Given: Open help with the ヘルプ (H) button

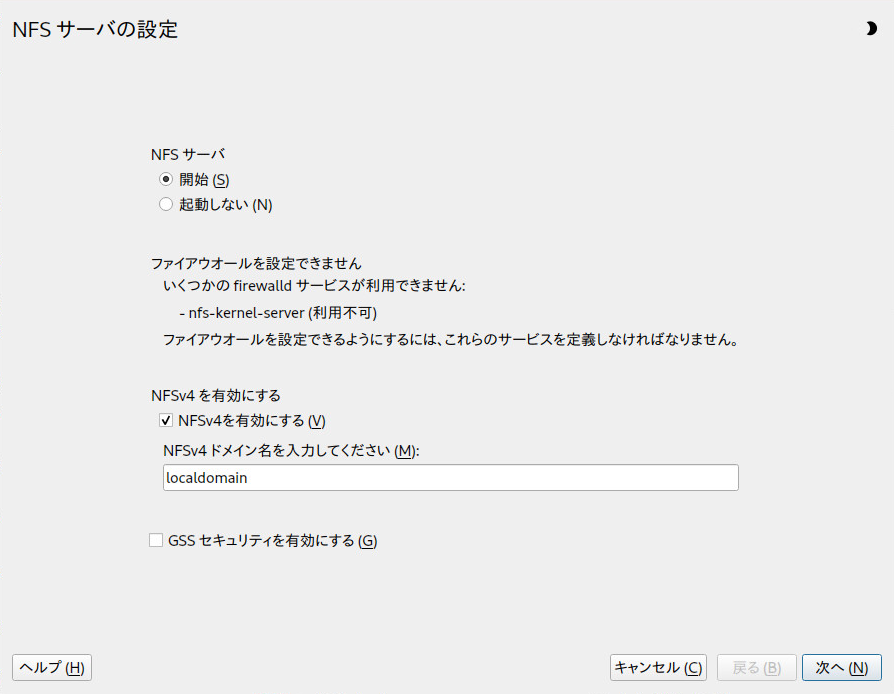Looking at the screenshot, I should click(x=52, y=667).
